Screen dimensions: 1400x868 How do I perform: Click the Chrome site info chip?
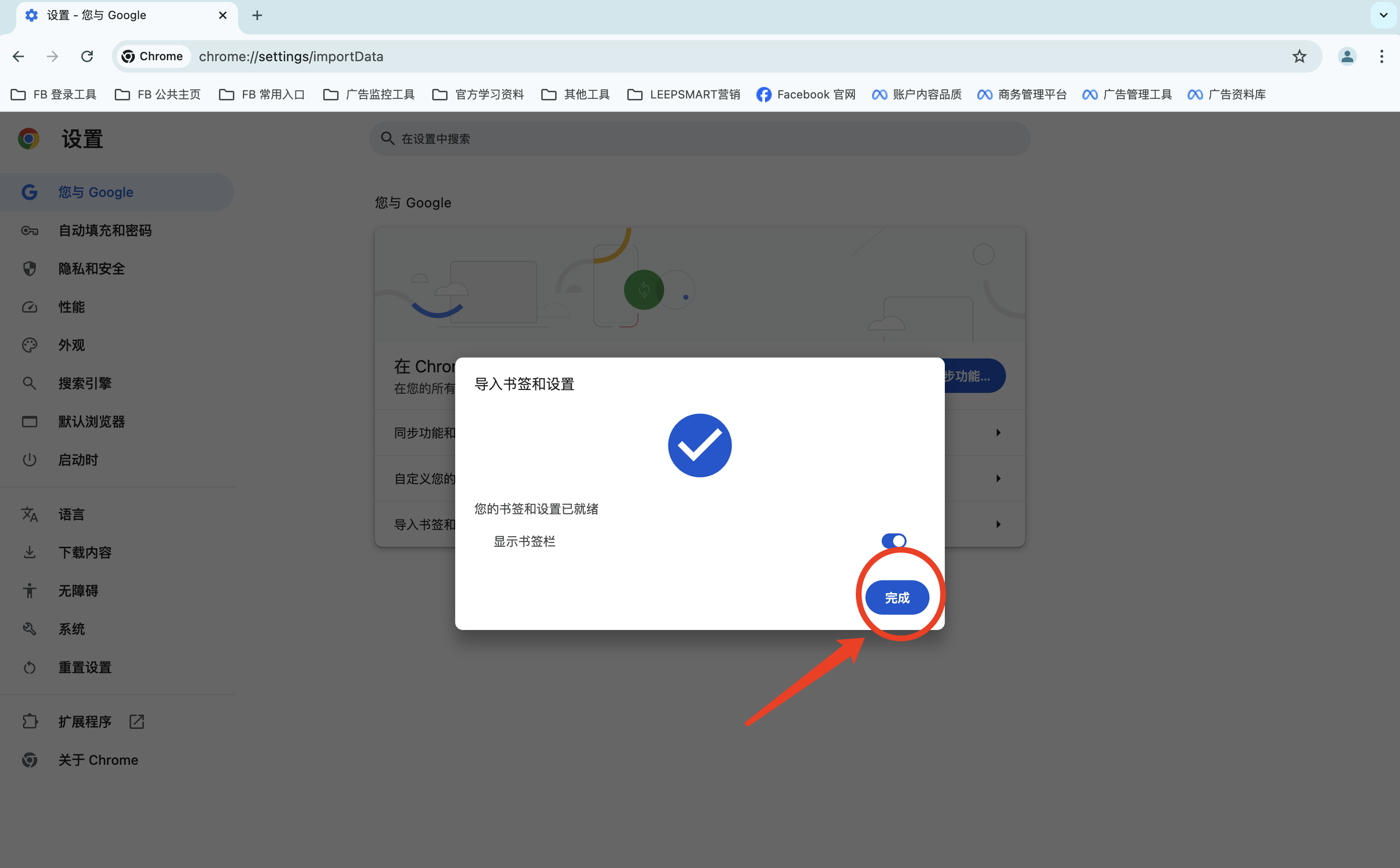[153, 56]
